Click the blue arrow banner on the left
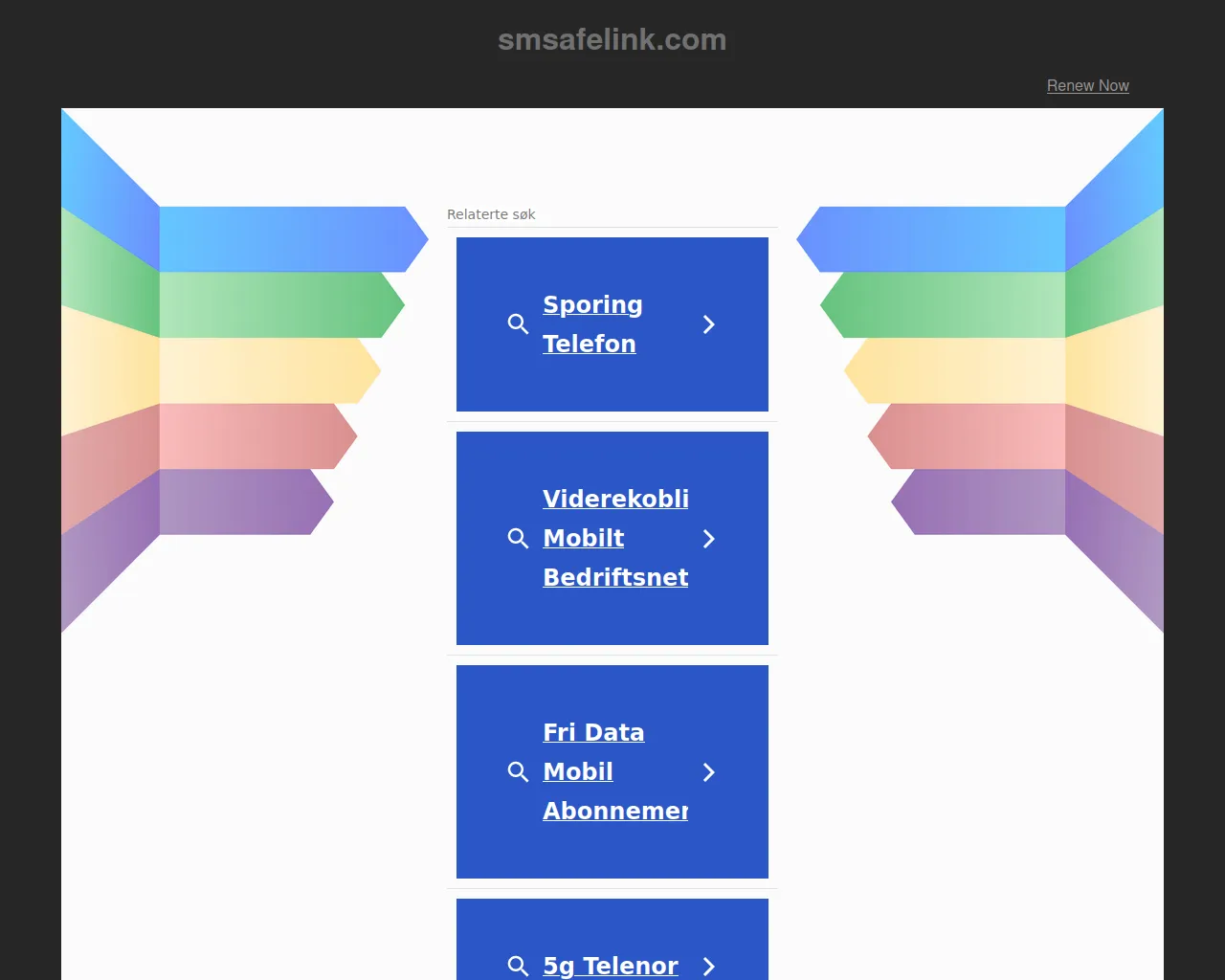The width and height of the screenshot is (1225, 980). tap(287, 239)
